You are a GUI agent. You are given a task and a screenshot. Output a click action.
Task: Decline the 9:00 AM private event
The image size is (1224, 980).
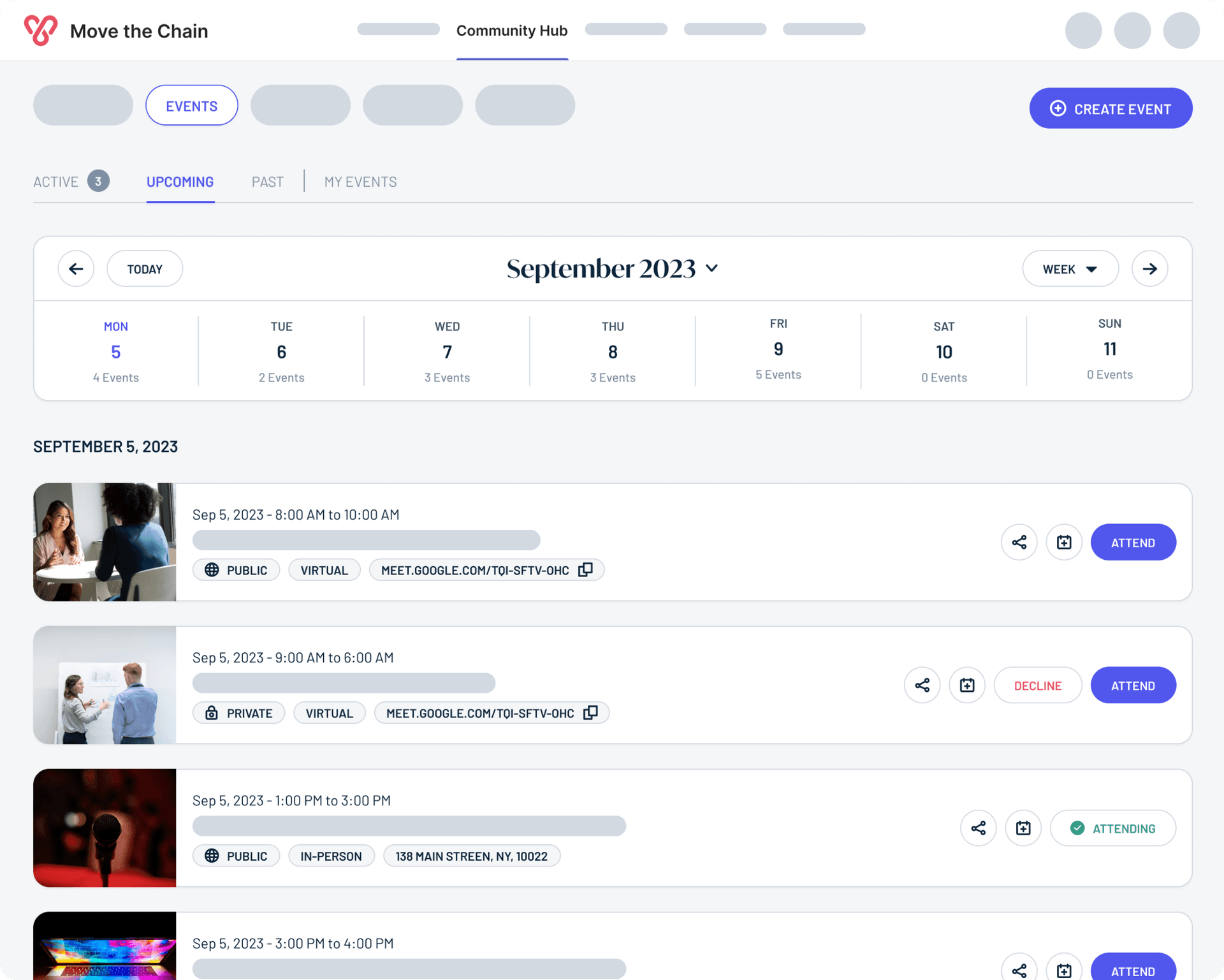tap(1038, 685)
